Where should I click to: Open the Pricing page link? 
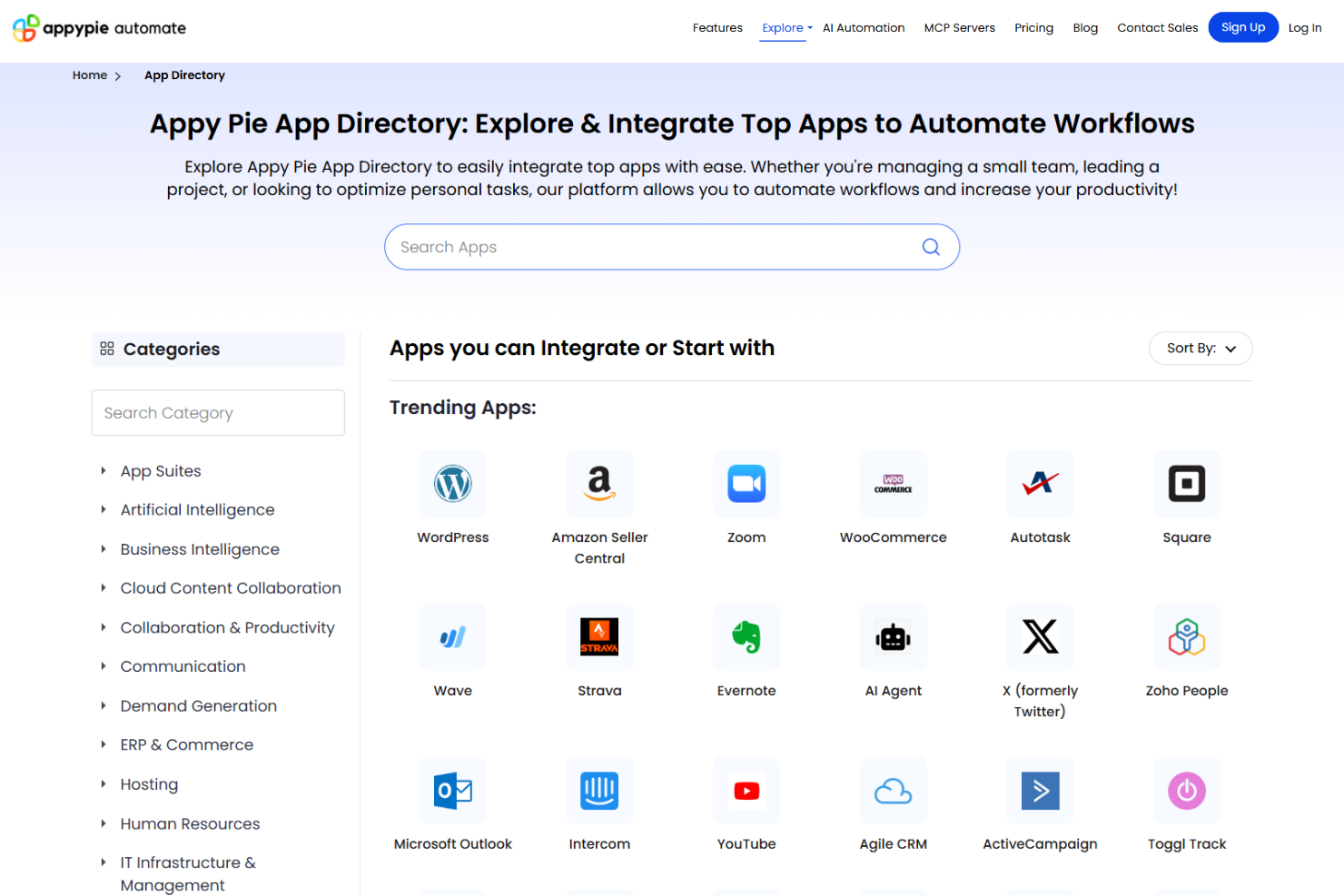pos(1033,28)
